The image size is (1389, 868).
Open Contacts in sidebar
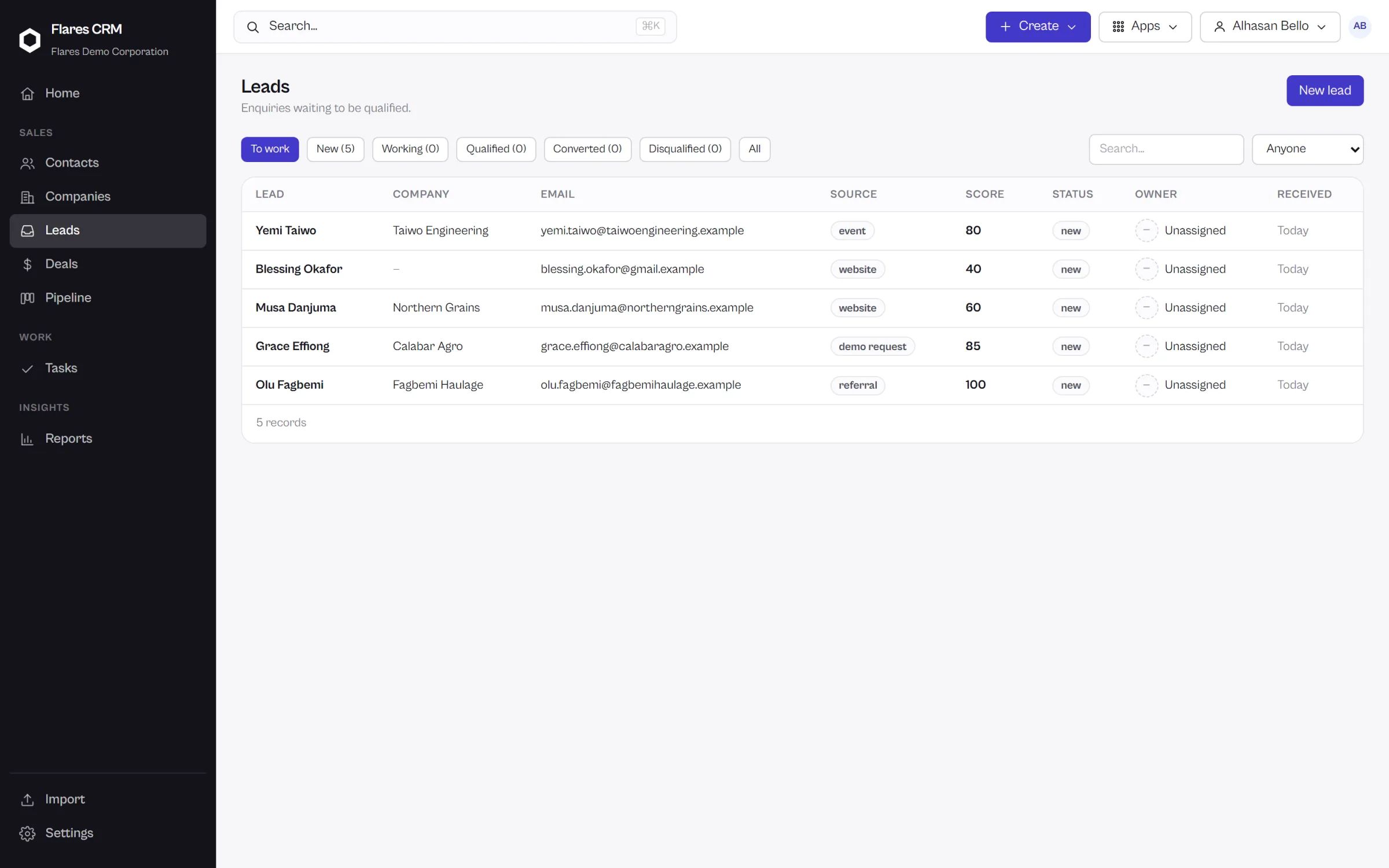[108, 163]
